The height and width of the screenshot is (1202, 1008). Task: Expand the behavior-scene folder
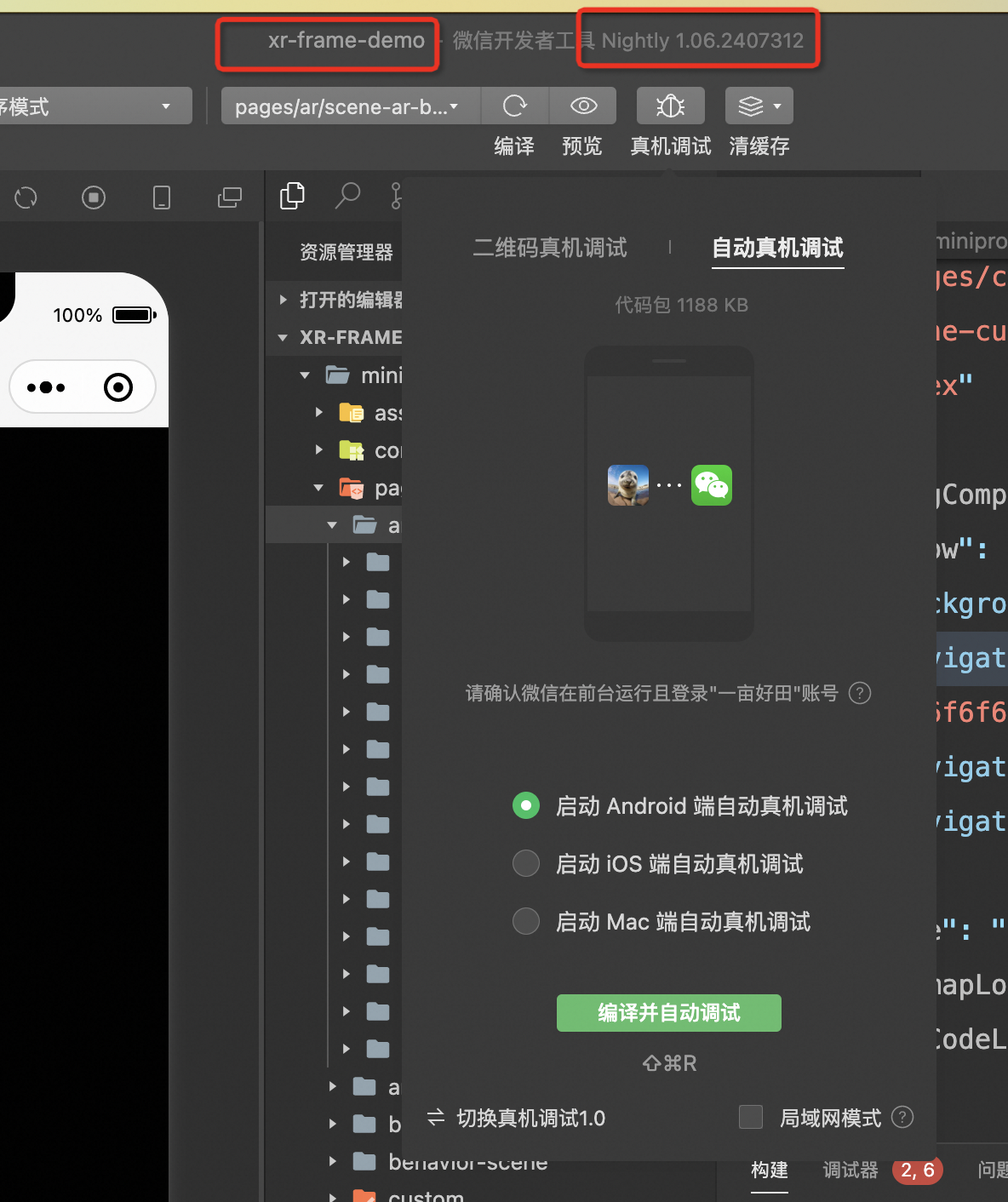coord(333,1161)
